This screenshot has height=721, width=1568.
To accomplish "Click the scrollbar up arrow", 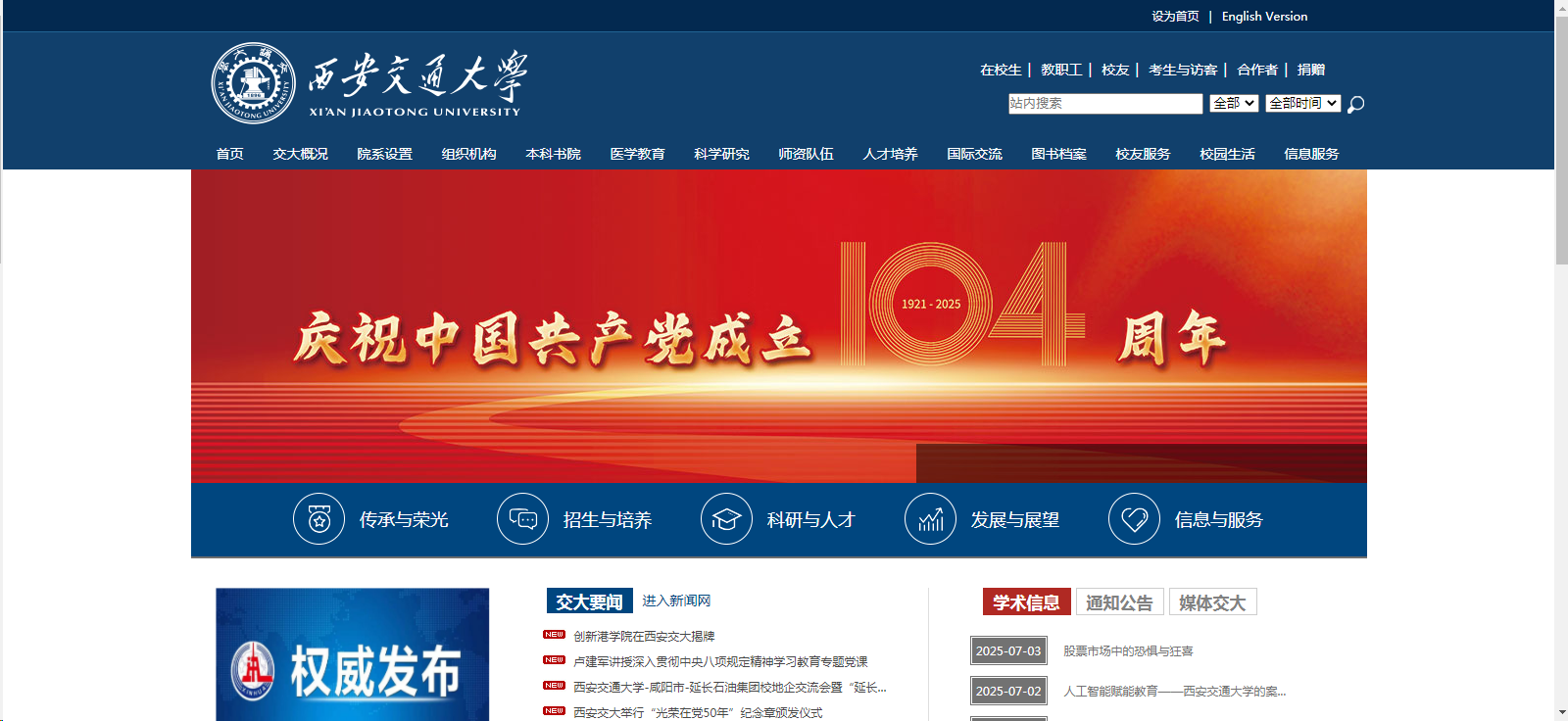I will pyautogui.click(x=1561, y=7).
